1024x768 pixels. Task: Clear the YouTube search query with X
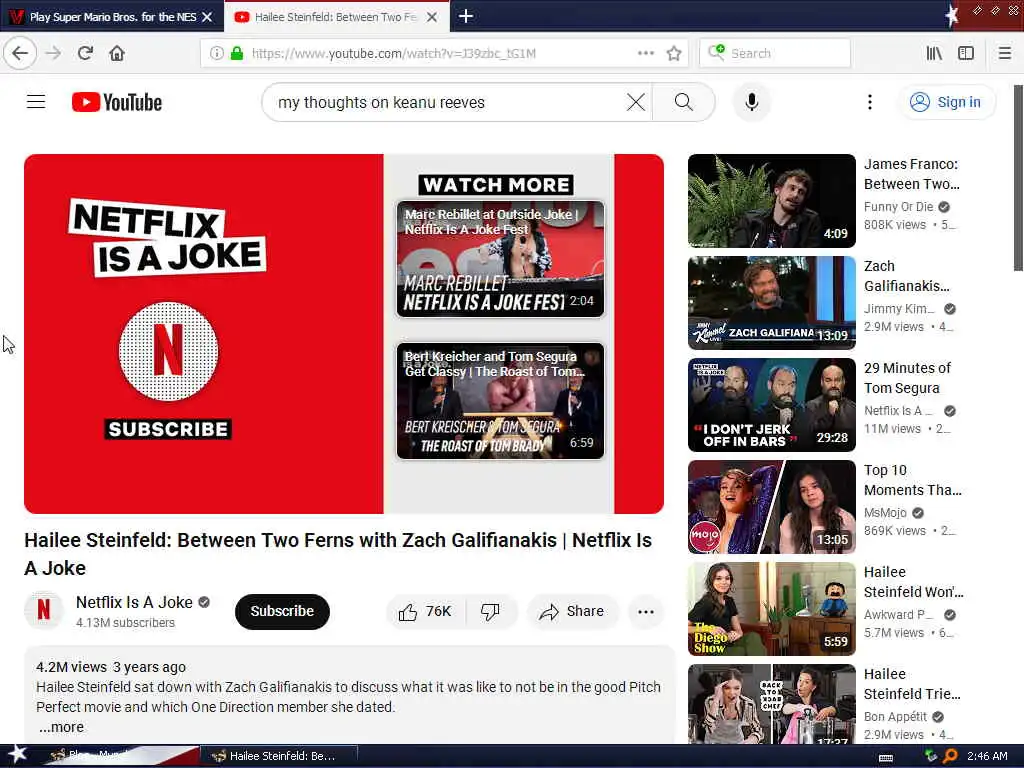[635, 102]
